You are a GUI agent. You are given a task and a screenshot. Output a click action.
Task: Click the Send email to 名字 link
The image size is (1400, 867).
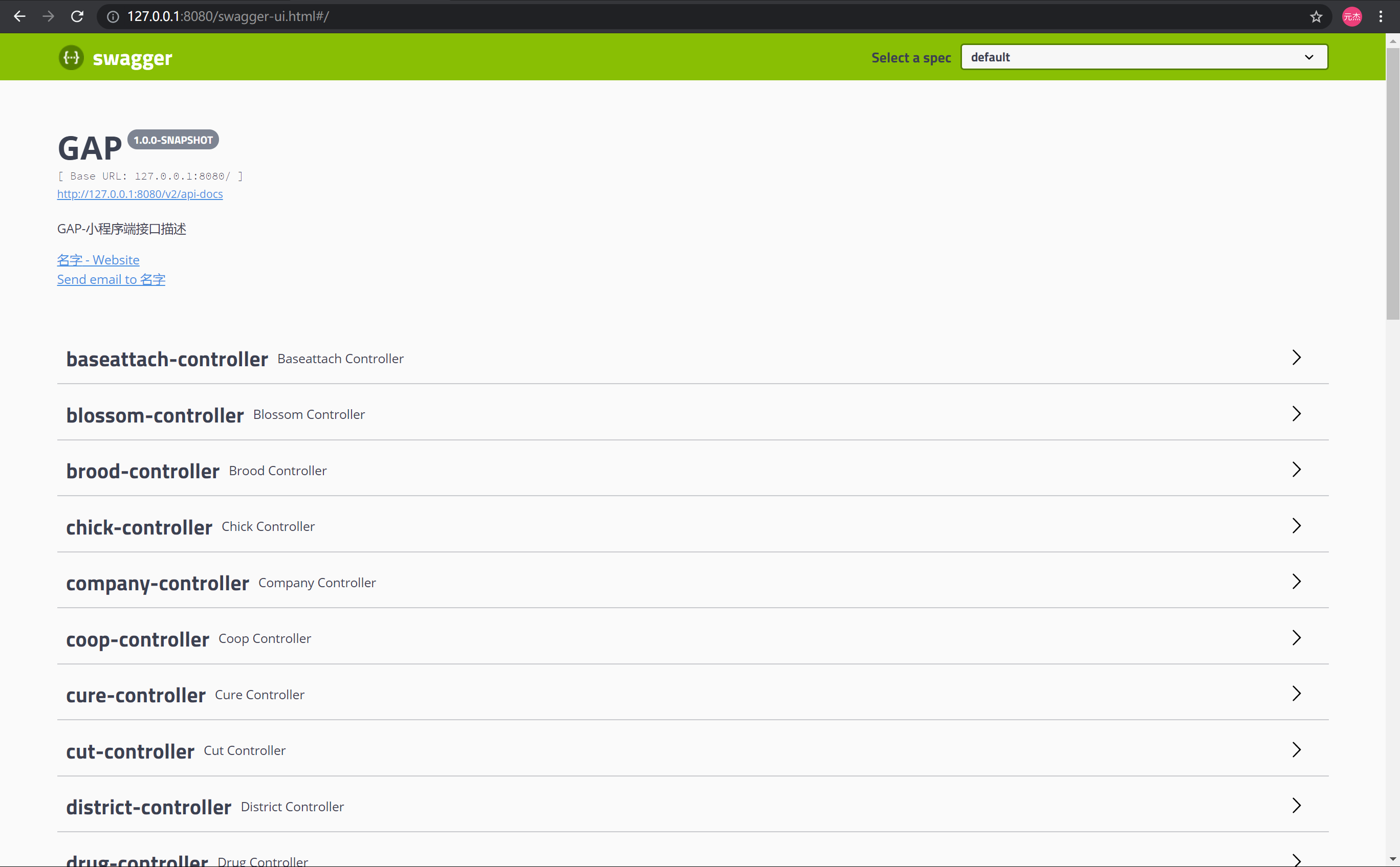point(111,279)
